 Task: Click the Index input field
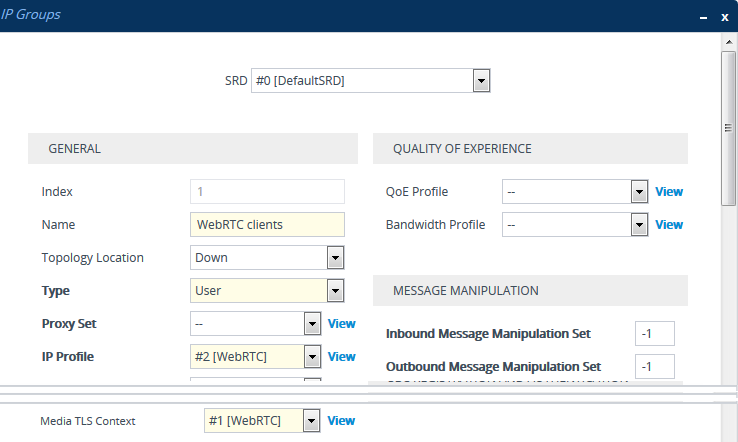click(267, 192)
